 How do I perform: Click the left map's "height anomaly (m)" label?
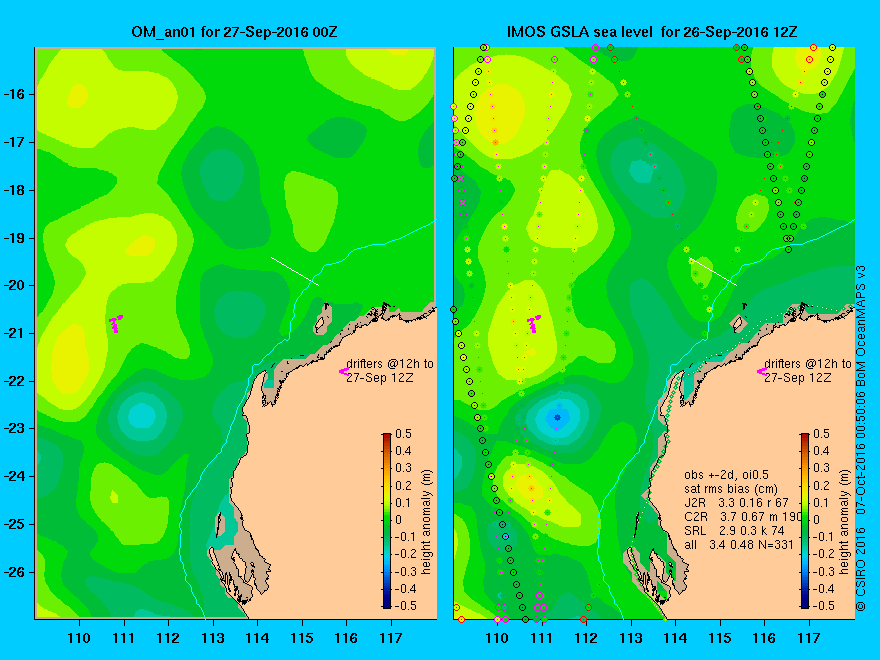tap(426, 521)
